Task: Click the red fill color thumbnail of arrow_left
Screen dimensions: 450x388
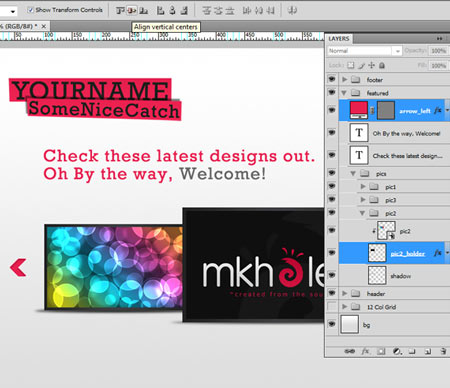Action: 359,110
